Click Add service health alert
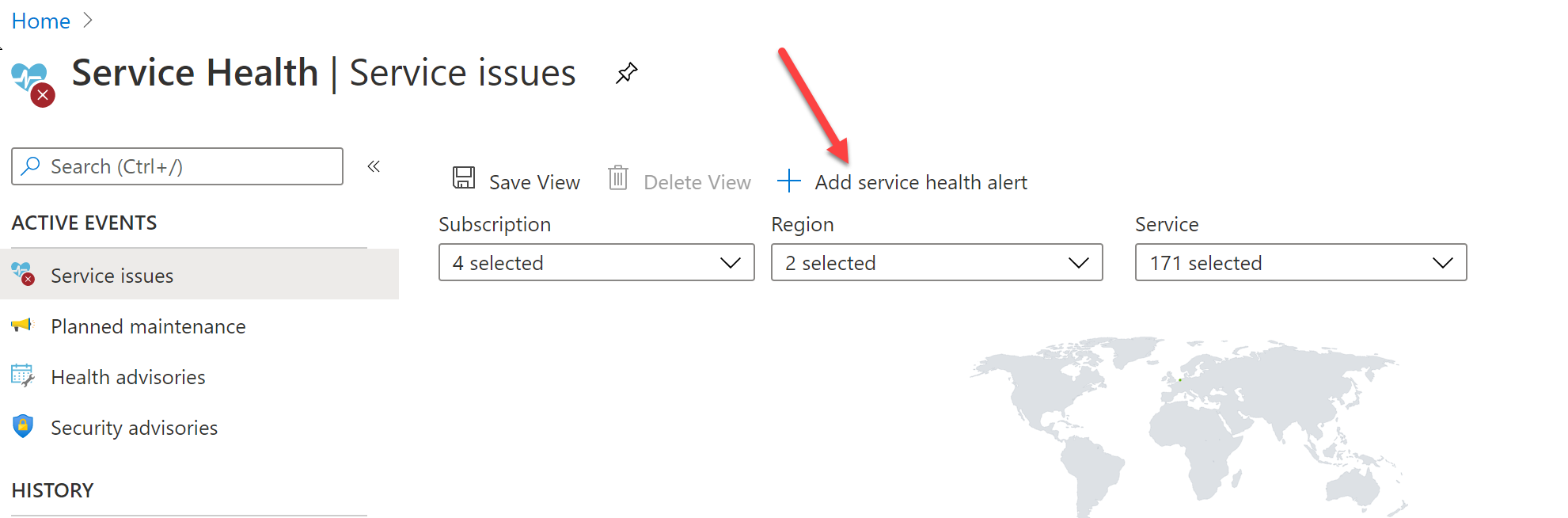Screen dimensions: 1568x518 [921, 182]
